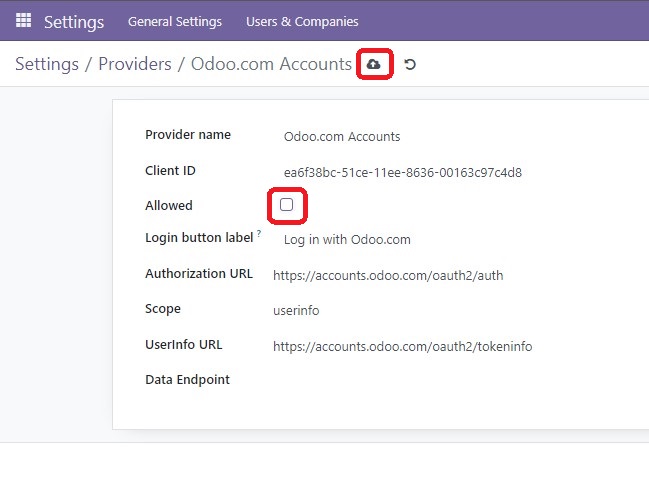Click the Allowed field label
Image resolution: width=649 pixels, height=487 pixels.
pyautogui.click(x=169, y=205)
